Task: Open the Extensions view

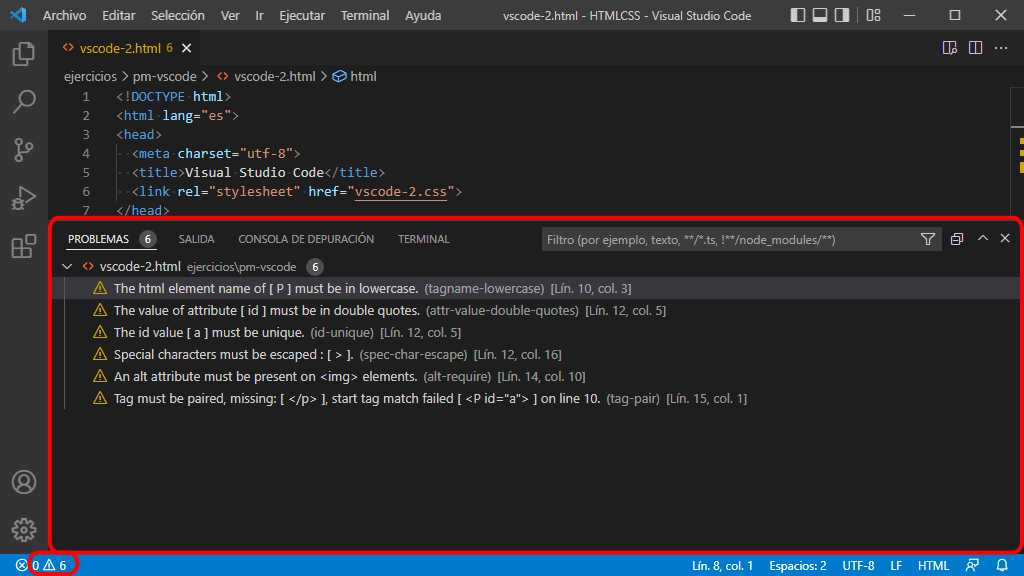Action: 24,246
